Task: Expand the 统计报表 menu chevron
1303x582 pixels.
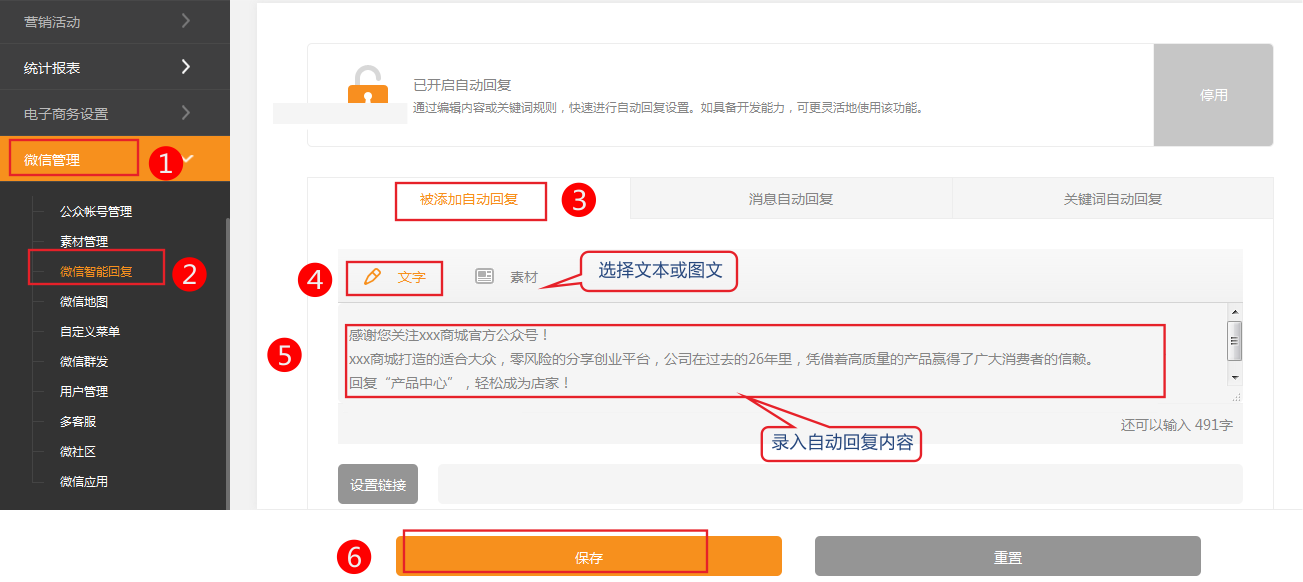Action: pos(186,67)
